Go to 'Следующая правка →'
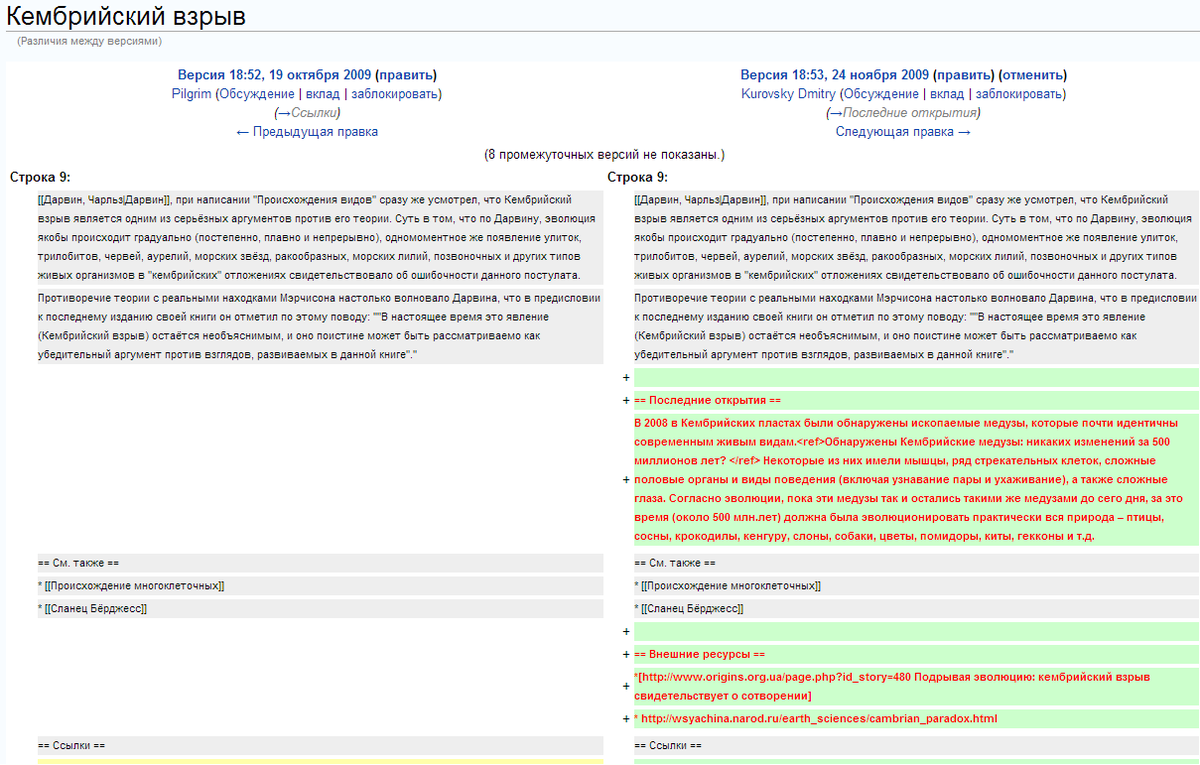Image resolution: width=1200 pixels, height=765 pixels. point(903,132)
